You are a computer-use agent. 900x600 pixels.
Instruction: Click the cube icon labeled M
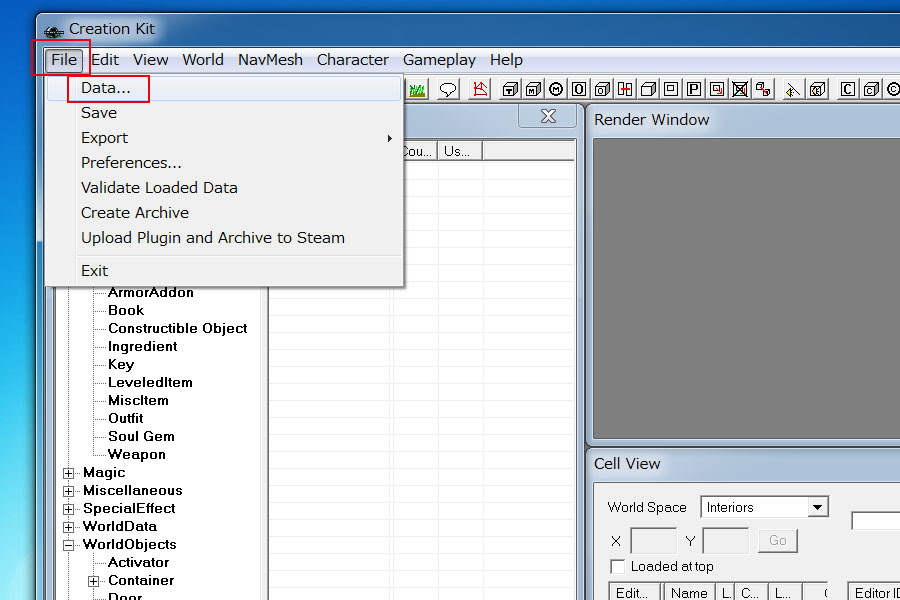coord(533,90)
